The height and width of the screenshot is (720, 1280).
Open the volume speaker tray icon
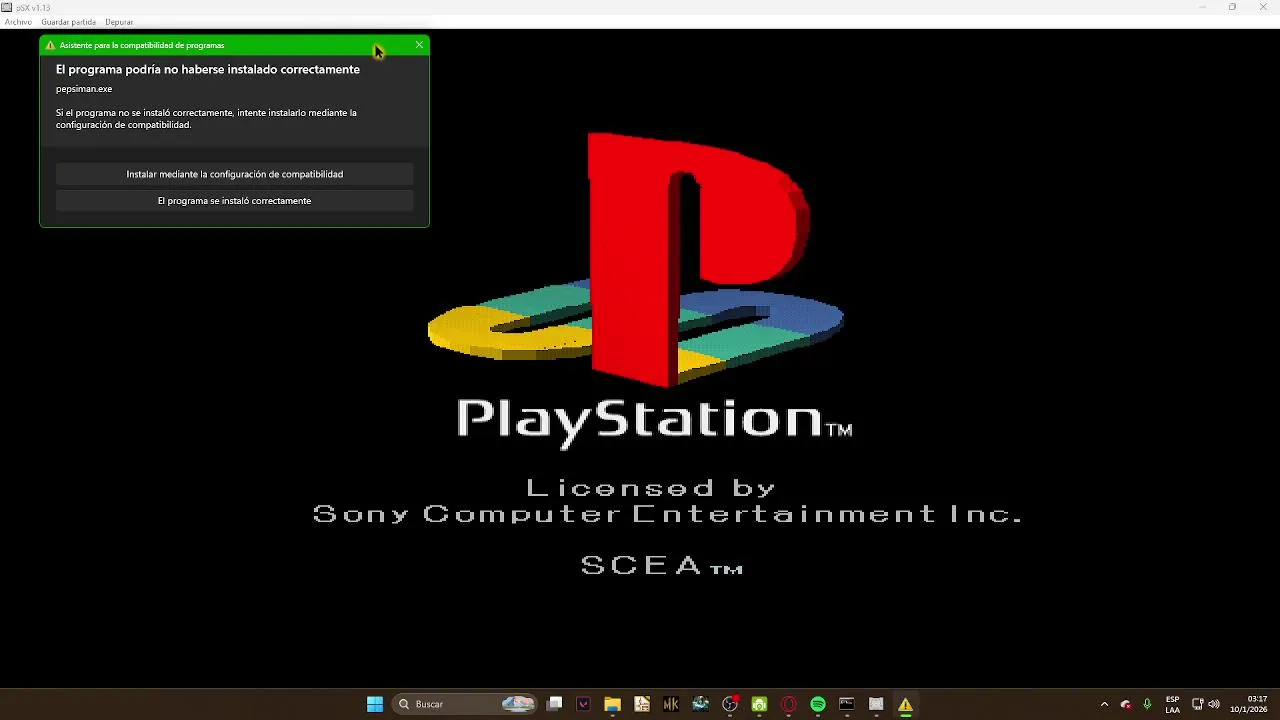click(1214, 704)
